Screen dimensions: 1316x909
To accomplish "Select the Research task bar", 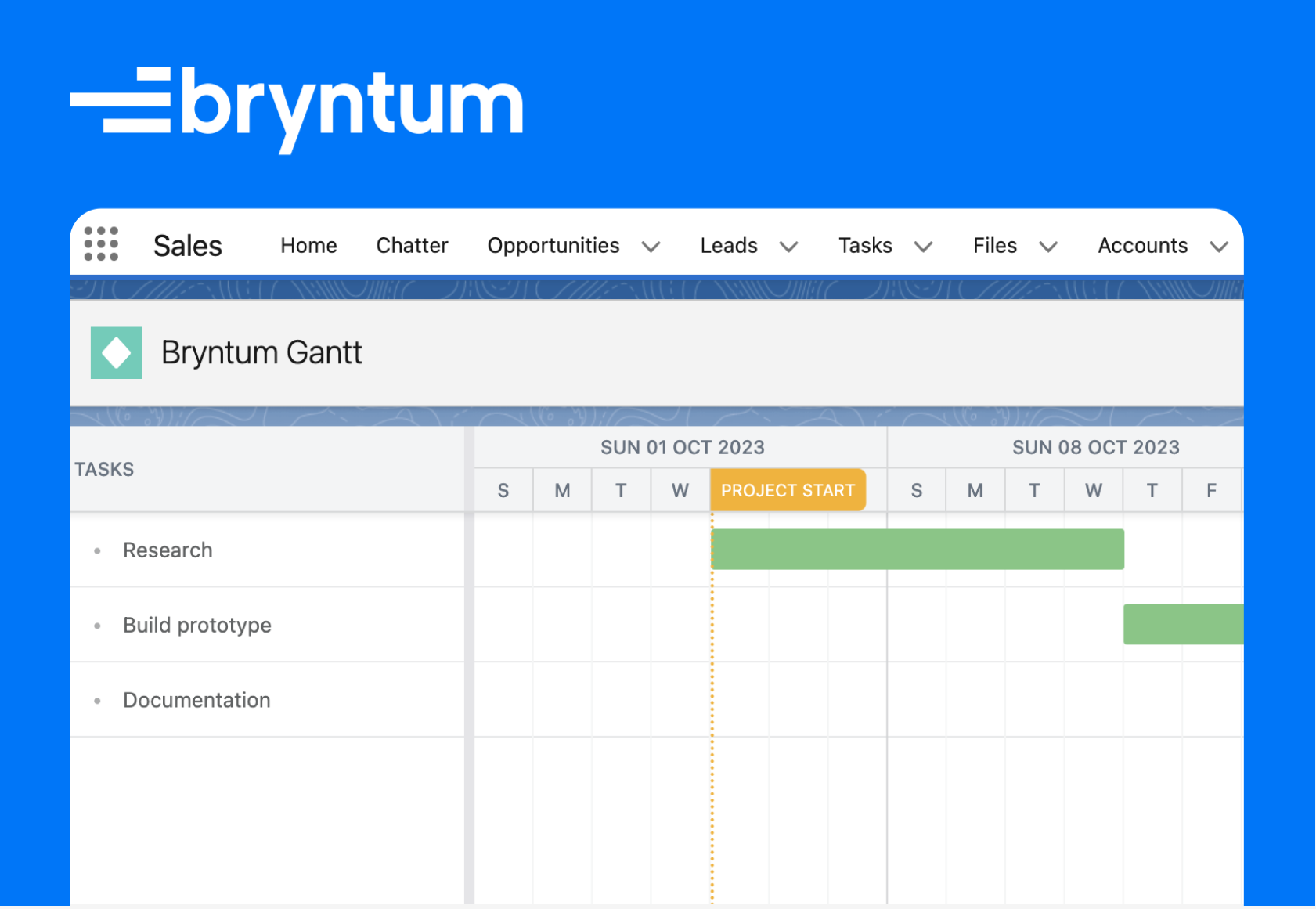I will (916, 549).
